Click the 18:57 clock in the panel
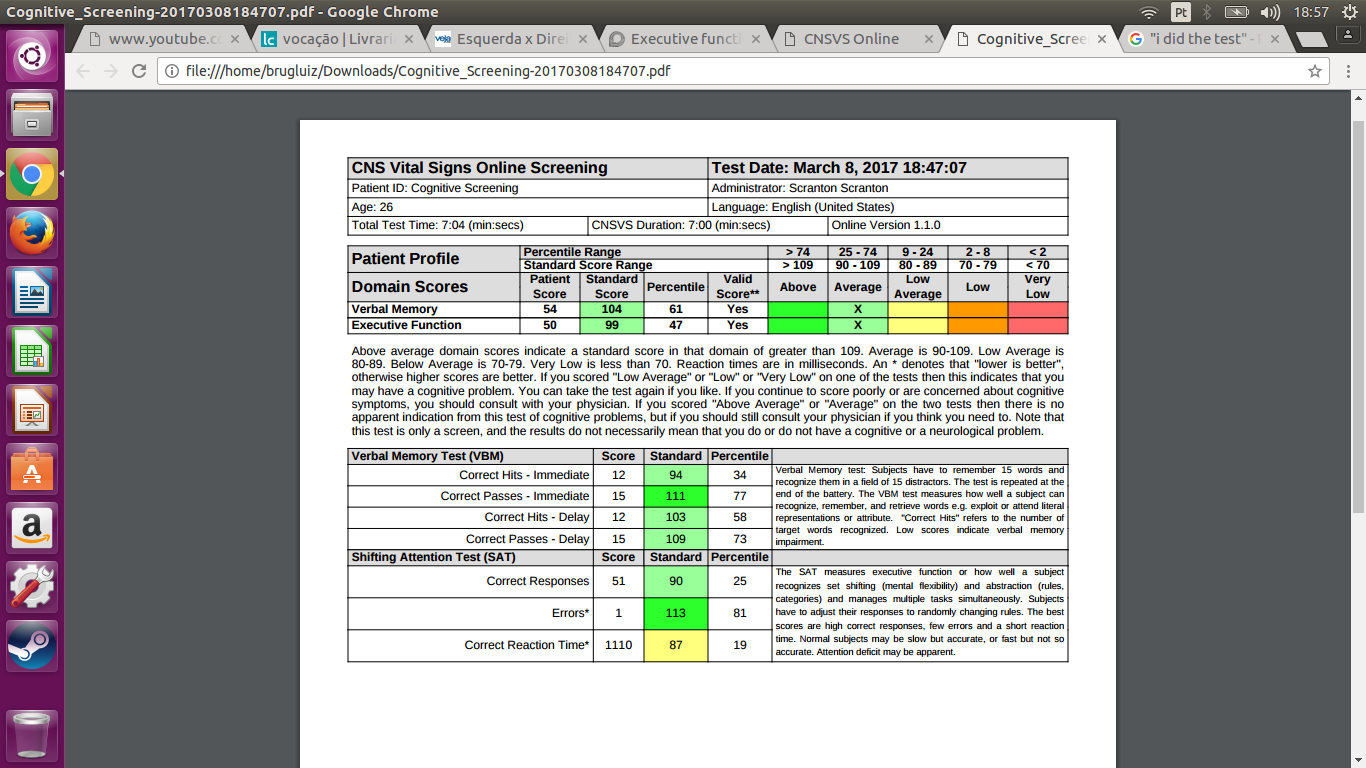1366x768 pixels. [x=1311, y=12]
